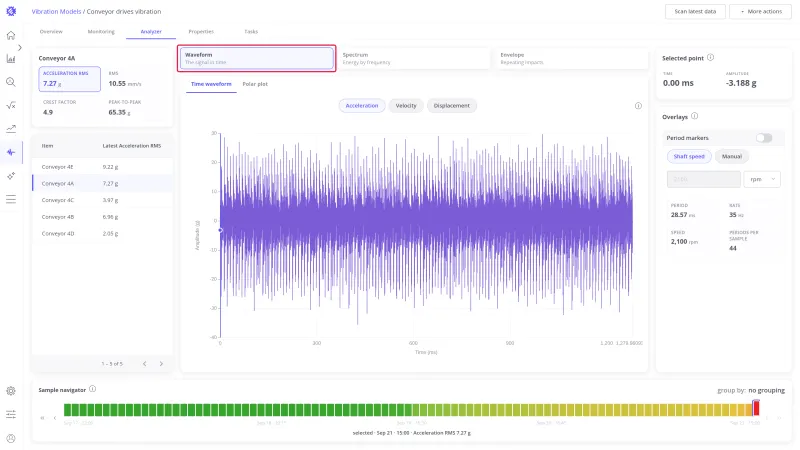Select Conveyor 4E row

103,167
